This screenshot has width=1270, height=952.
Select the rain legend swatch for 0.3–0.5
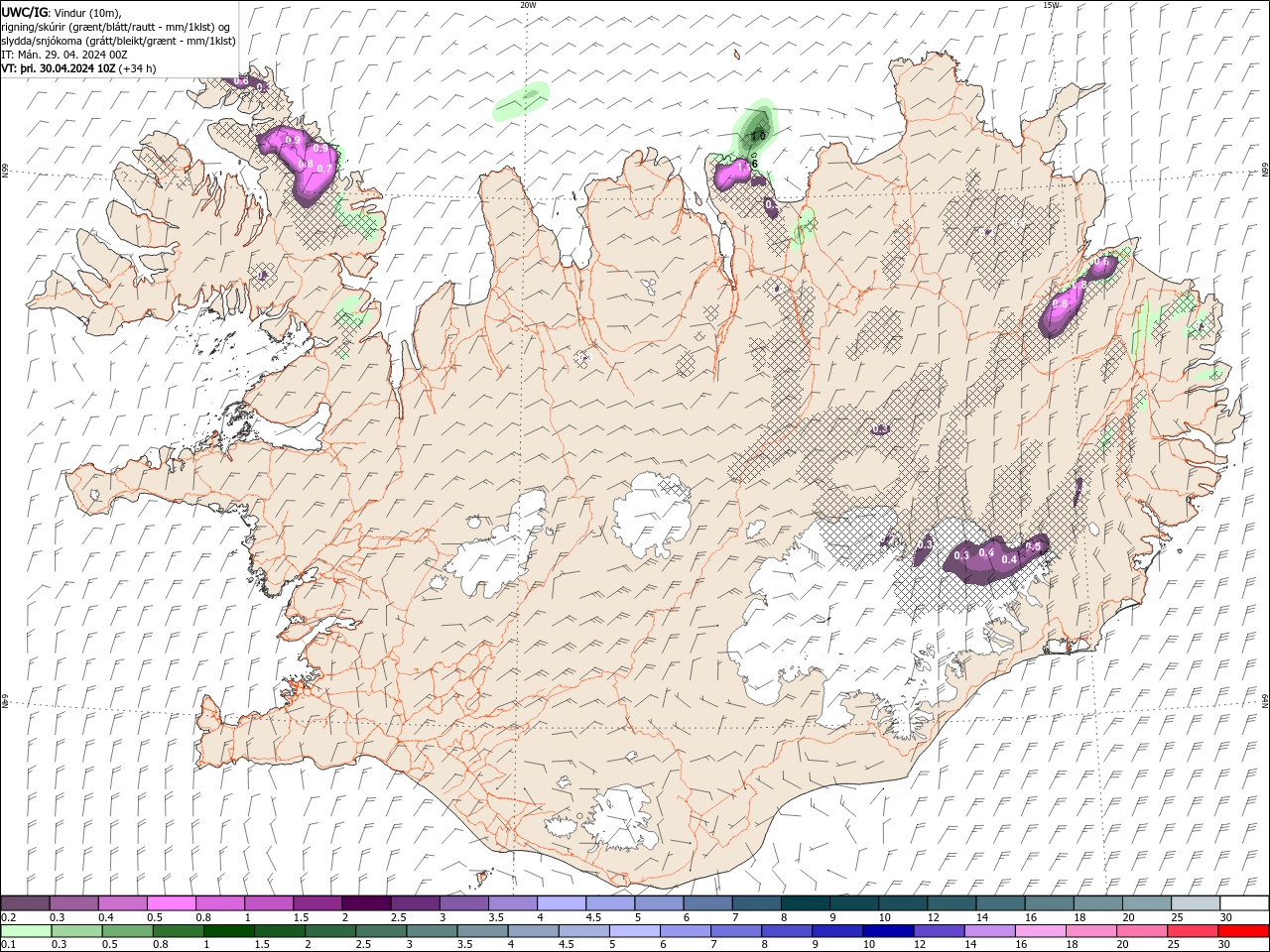point(76,931)
